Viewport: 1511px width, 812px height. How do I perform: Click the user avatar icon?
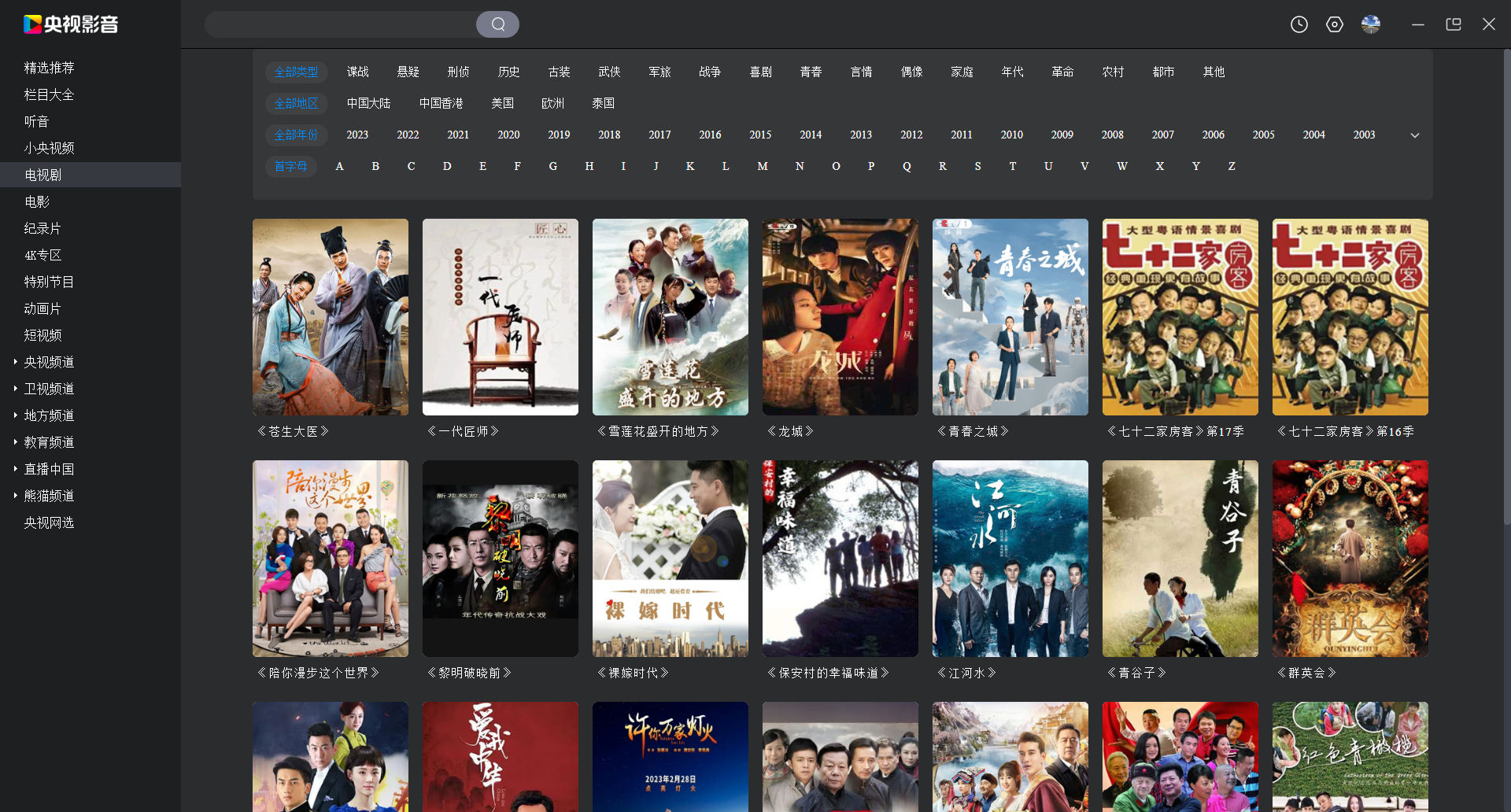1371,24
